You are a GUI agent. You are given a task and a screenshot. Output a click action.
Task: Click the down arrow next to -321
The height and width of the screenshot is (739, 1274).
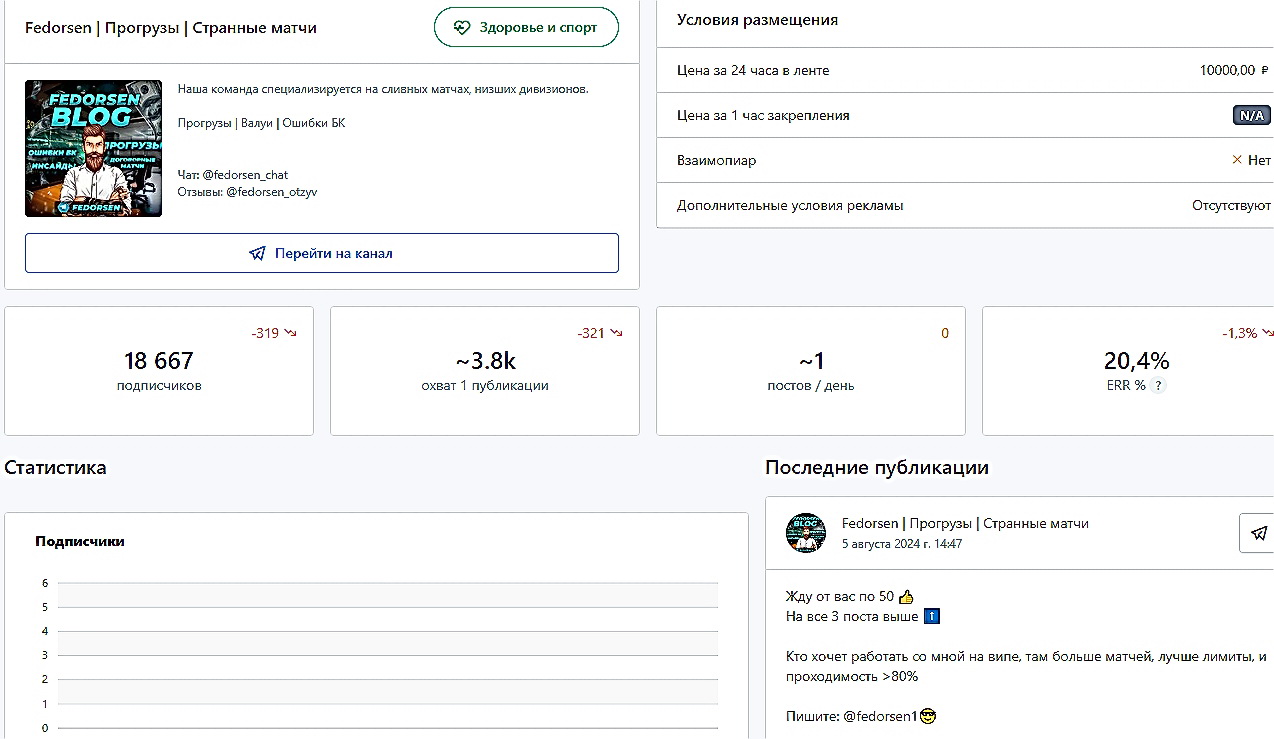617,333
